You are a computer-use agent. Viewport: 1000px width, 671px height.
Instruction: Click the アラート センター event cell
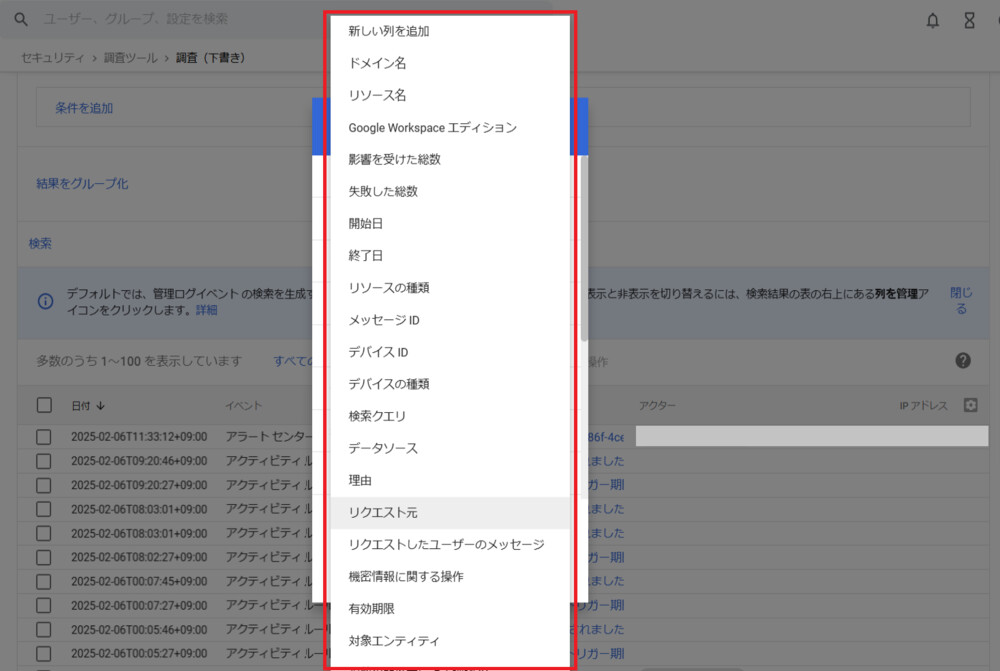268,437
